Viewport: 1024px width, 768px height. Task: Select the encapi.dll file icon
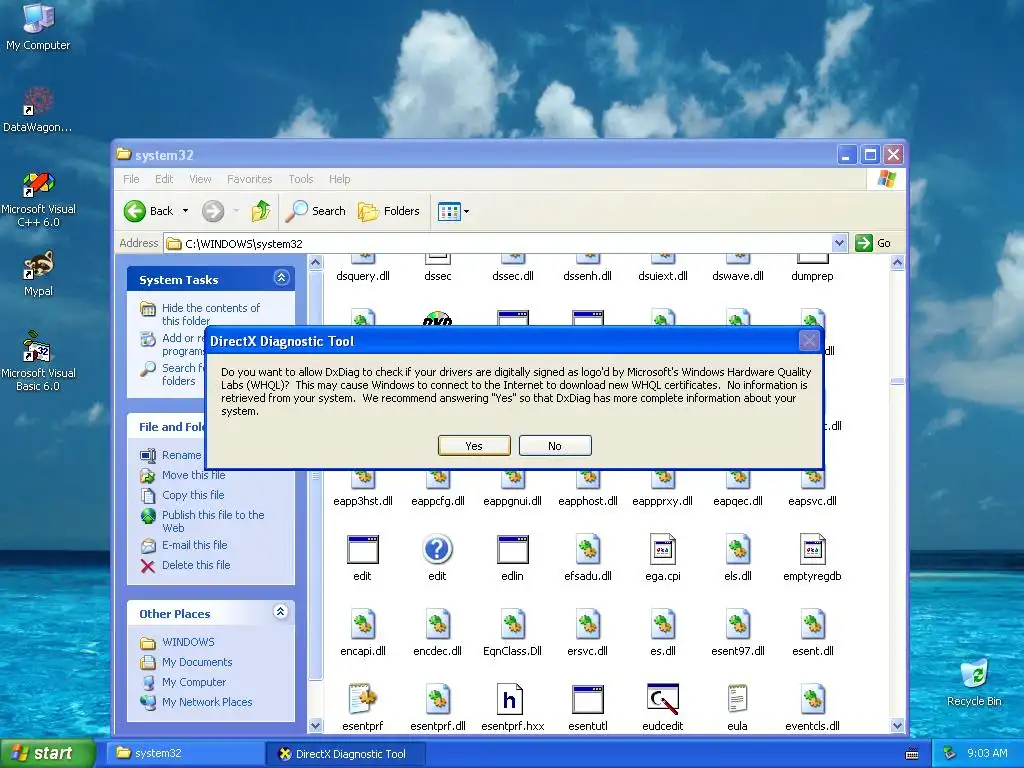(x=362, y=625)
